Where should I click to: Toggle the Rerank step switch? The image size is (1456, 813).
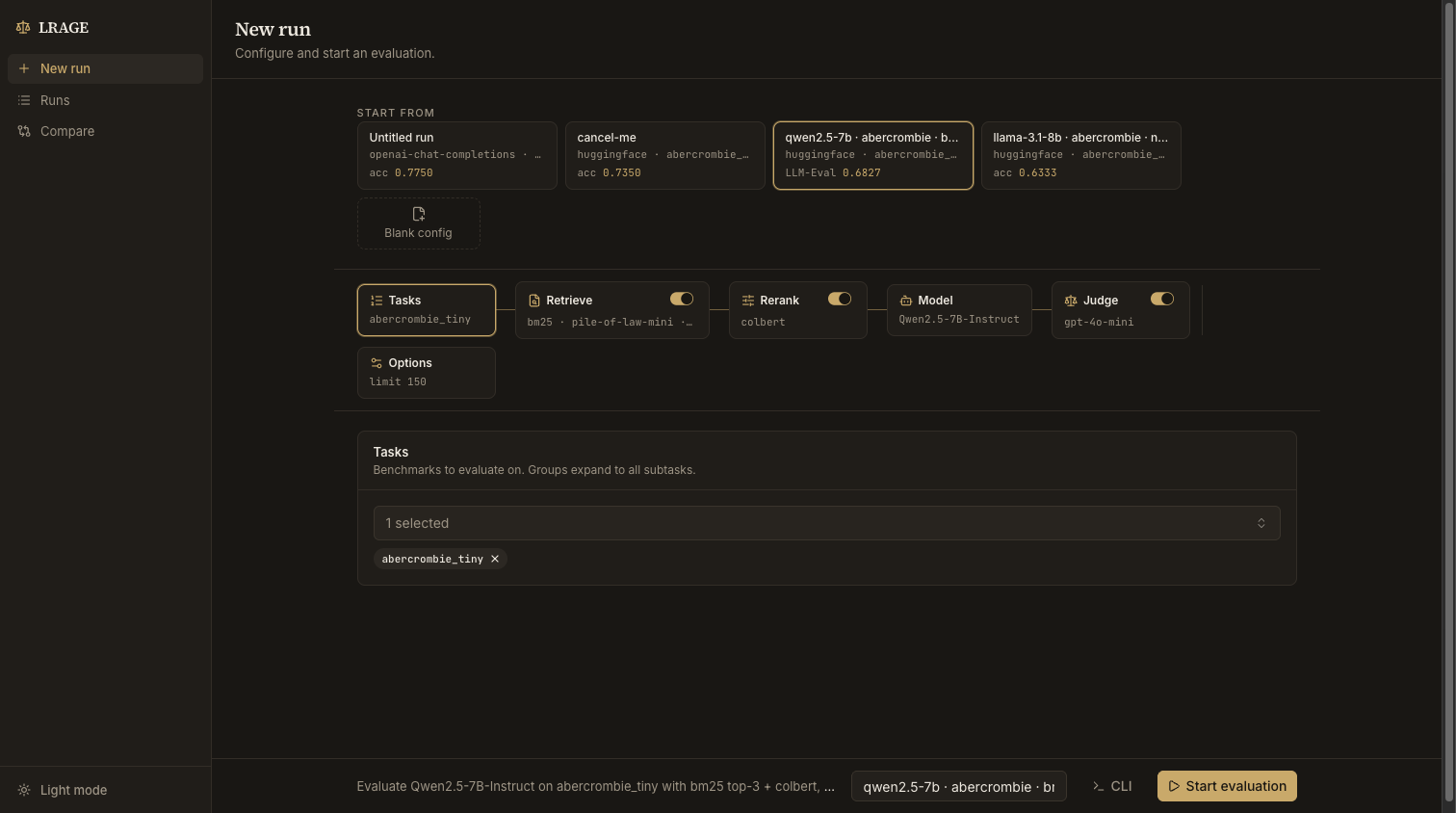pyautogui.click(x=840, y=299)
